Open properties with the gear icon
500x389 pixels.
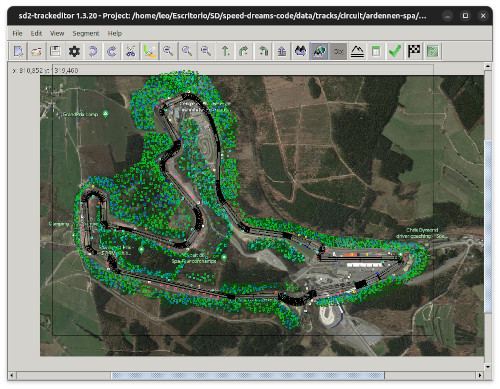coord(74,51)
